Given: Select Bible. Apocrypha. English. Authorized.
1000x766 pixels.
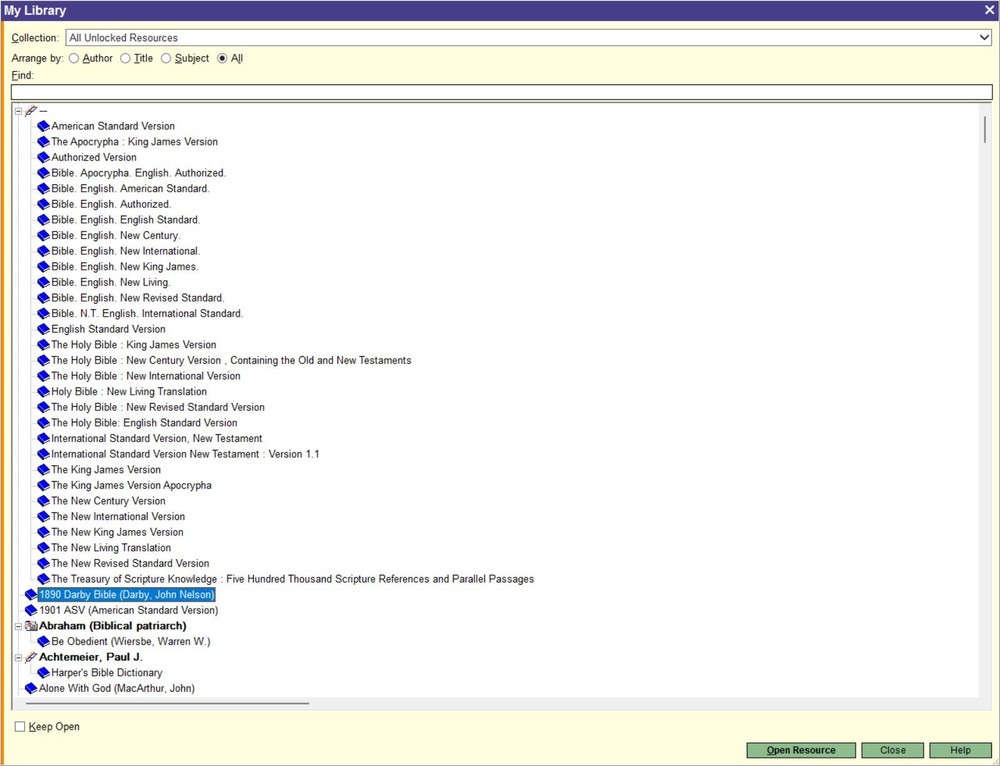Looking at the screenshot, I should [138, 173].
